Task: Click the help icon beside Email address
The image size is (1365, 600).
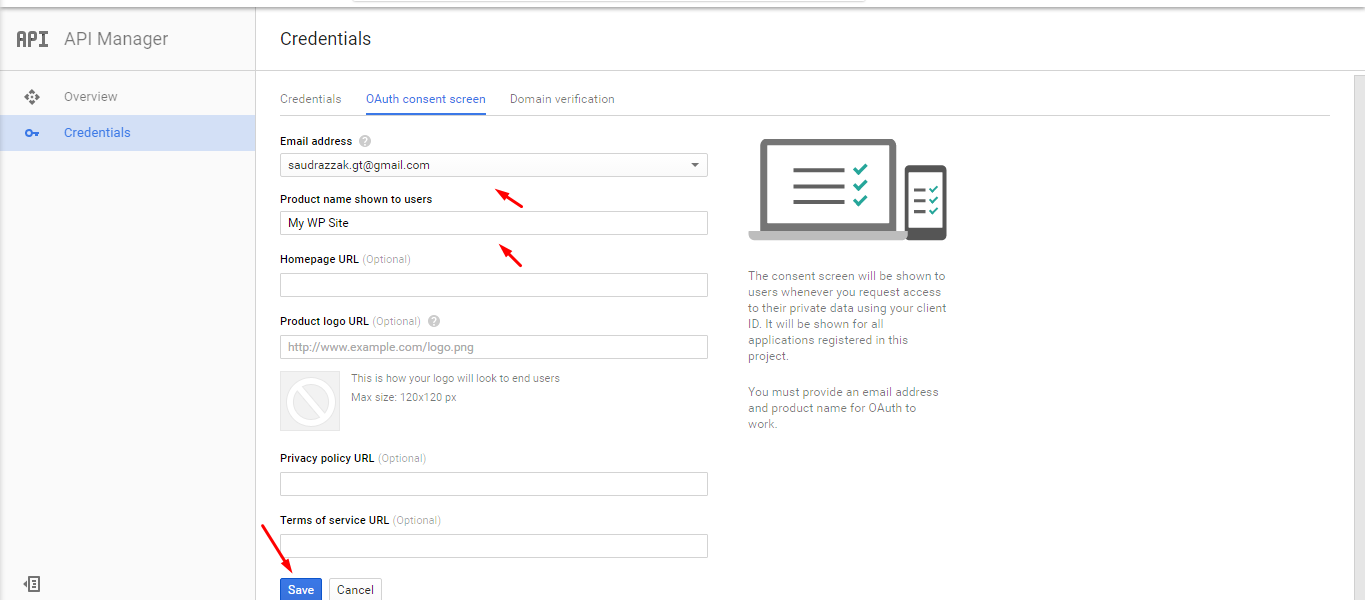Action: coord(365,142)
